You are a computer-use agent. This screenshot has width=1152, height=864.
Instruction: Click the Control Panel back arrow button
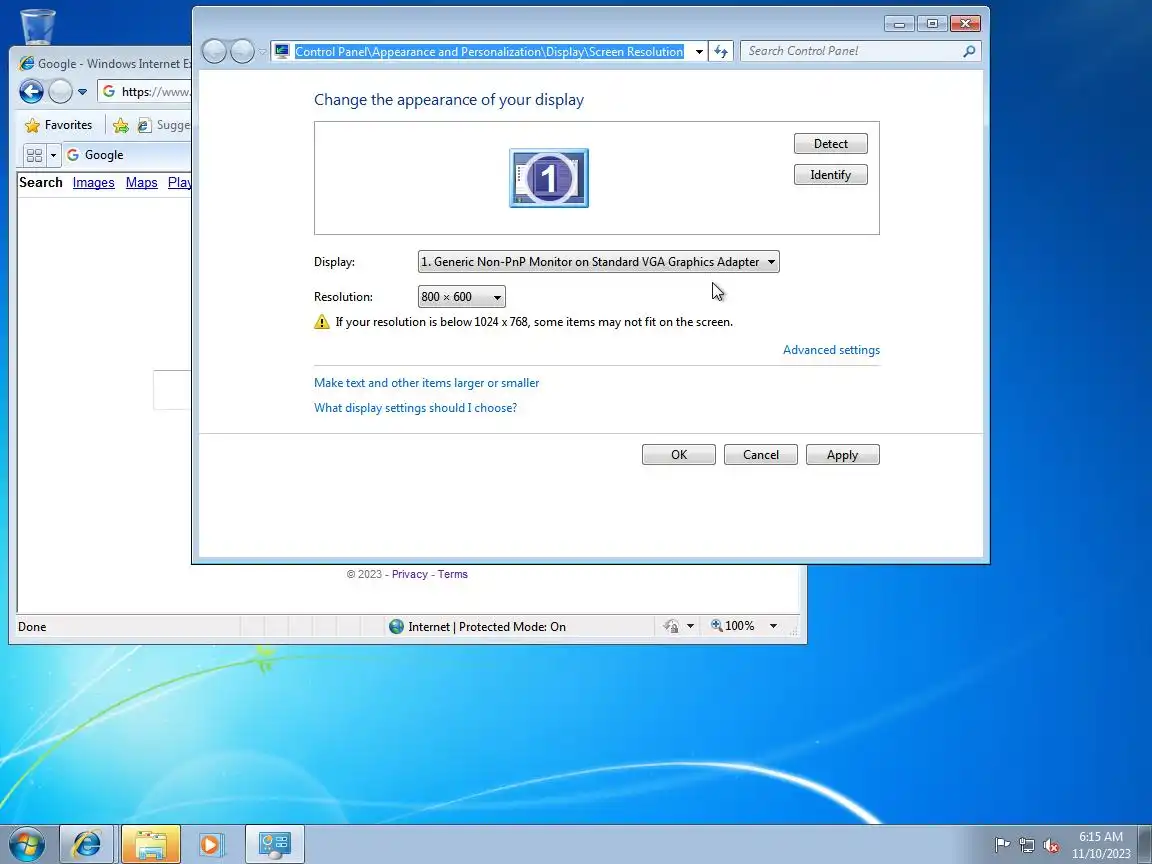(214, 51)
